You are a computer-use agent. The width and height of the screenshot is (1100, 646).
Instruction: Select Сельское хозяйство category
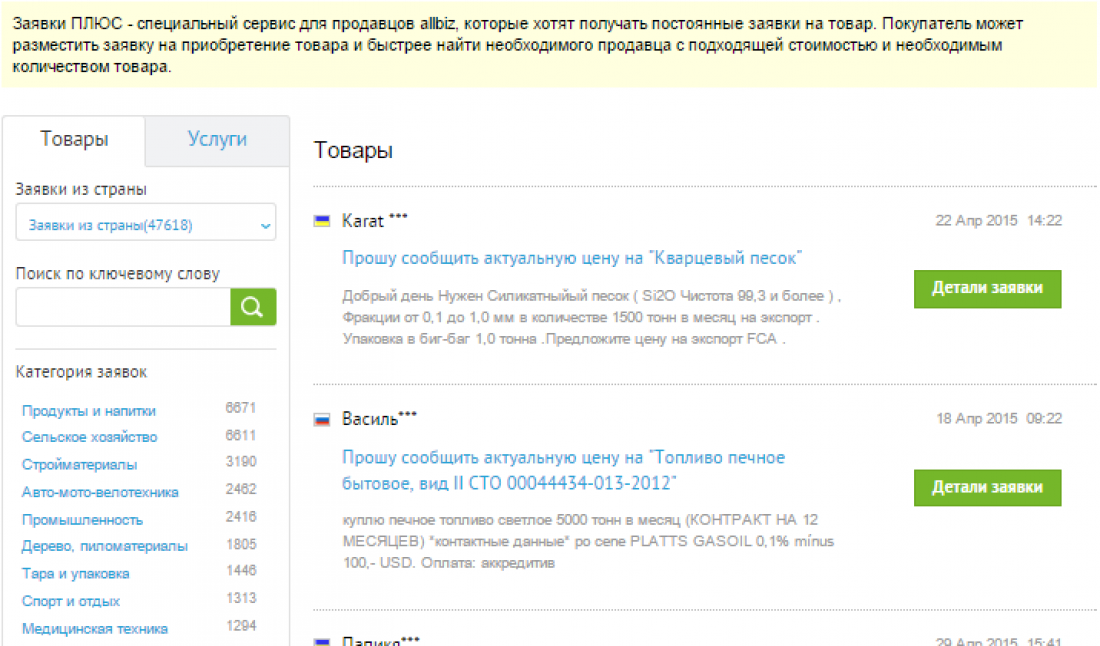89,437
